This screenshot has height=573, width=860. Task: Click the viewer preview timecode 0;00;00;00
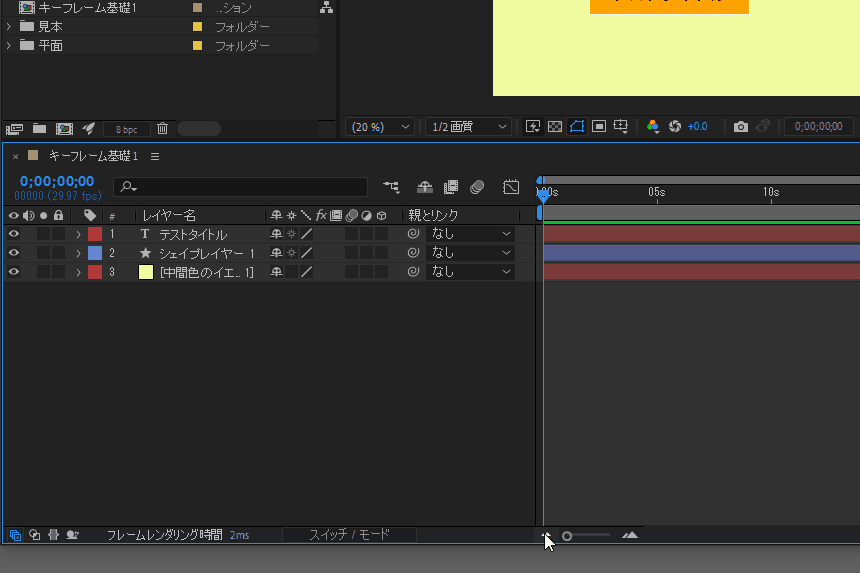[x=819, y=127]
